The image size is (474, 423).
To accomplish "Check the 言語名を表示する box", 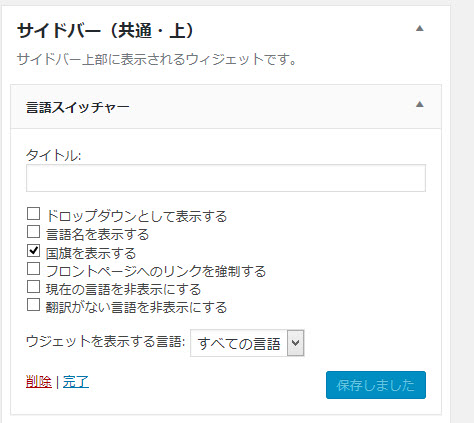I will pos(33,232).
